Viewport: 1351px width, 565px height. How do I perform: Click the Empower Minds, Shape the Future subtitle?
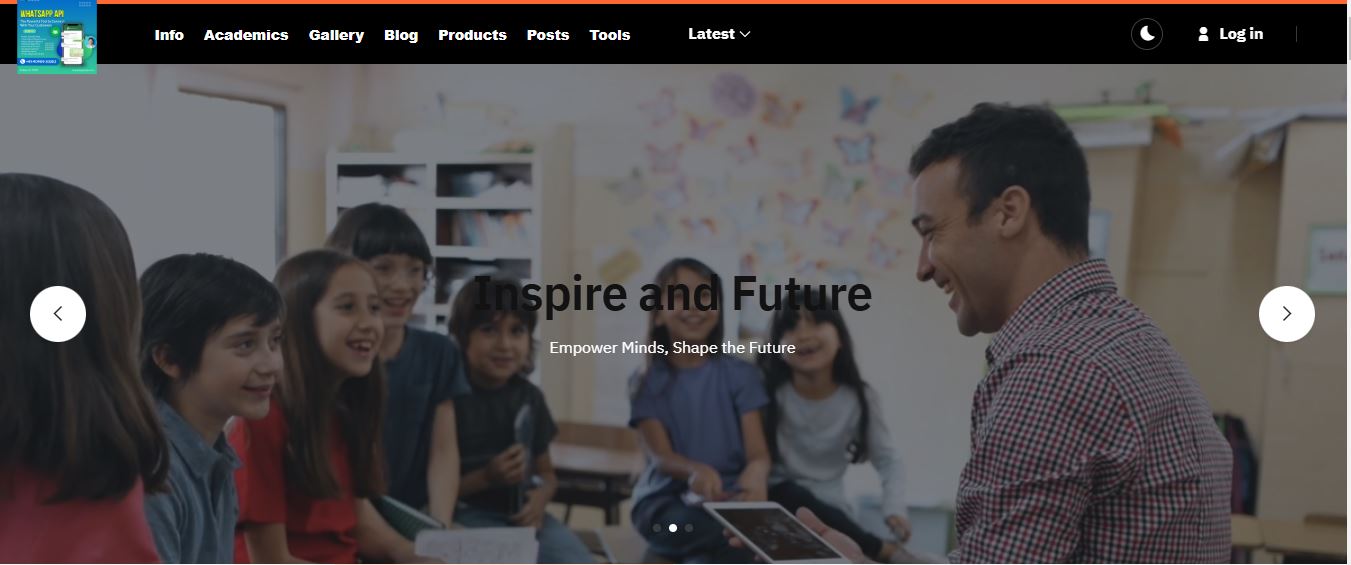point(672,348)
